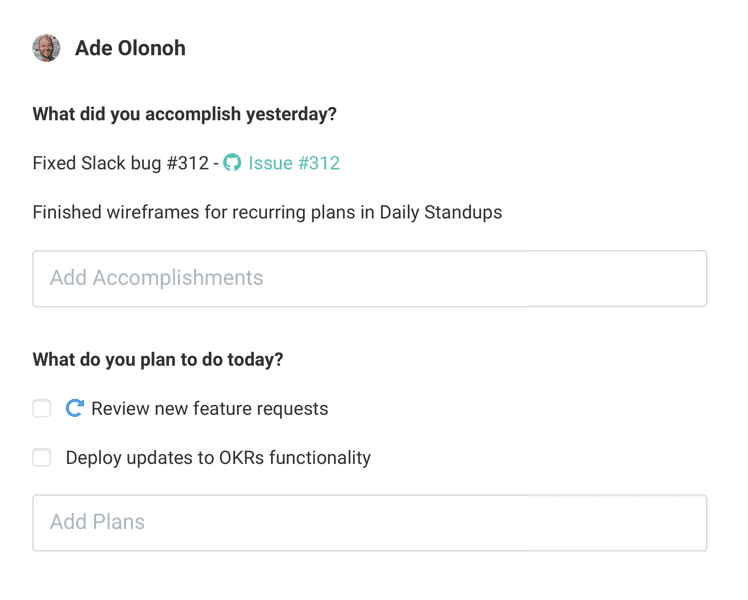The height and width of the screenshot is (600, 748).
Task: Select the 'Deploy updates to OKRs functionality' text
Action: [218, 458]
